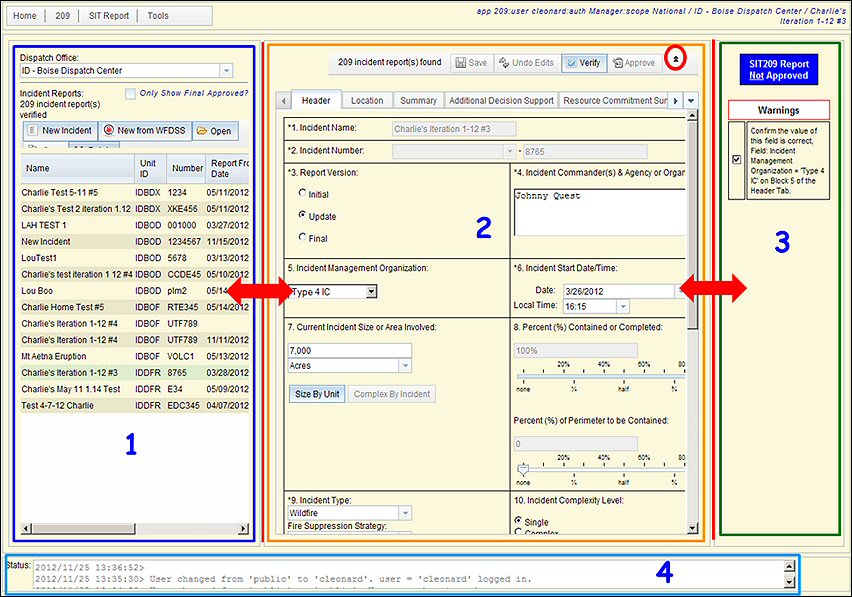The height and width of the screenshot is (597, 852).
Task: Select LAH TEST 1 incident row
Action: pyautogui.click(x=135, y=225)
